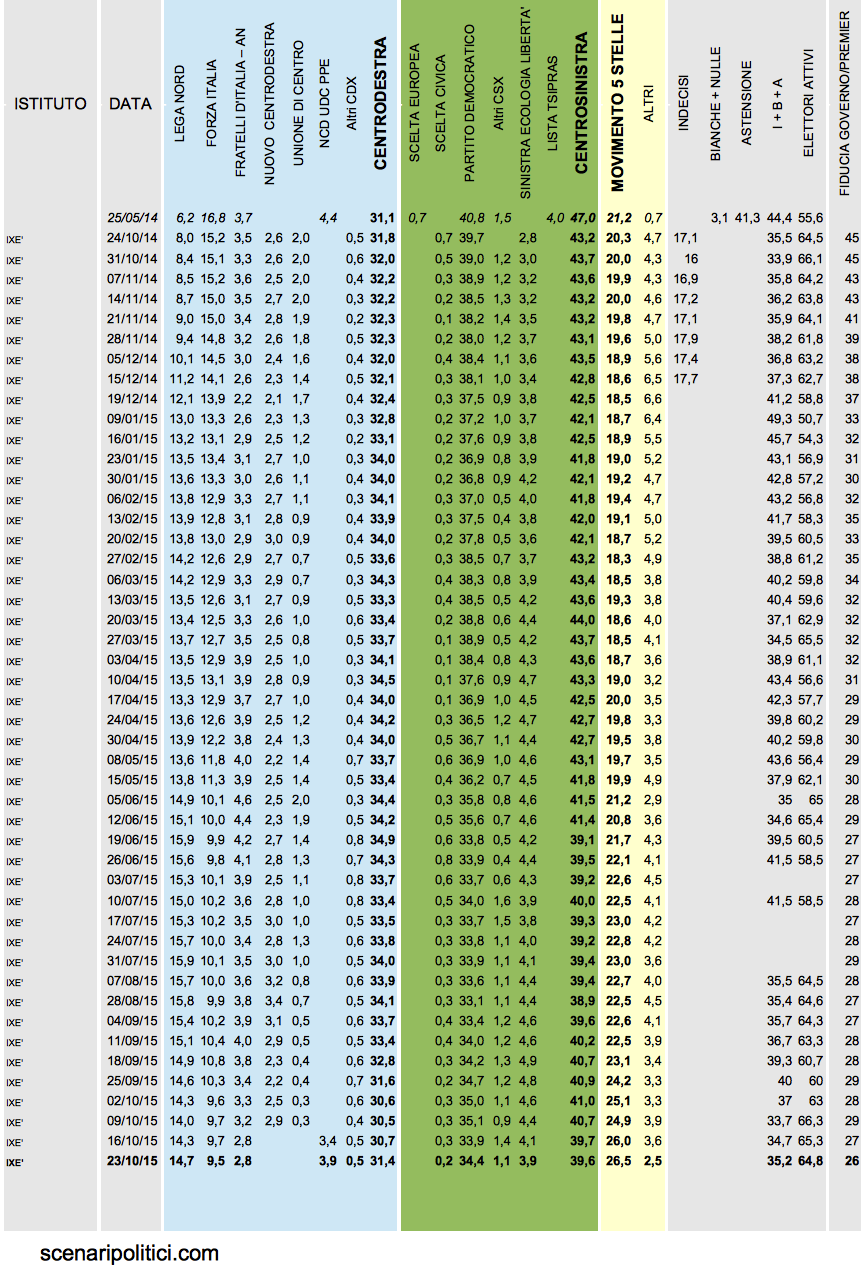Click the DATA column header
Screen dimensions: 867x1278
[x=130, y=104]
